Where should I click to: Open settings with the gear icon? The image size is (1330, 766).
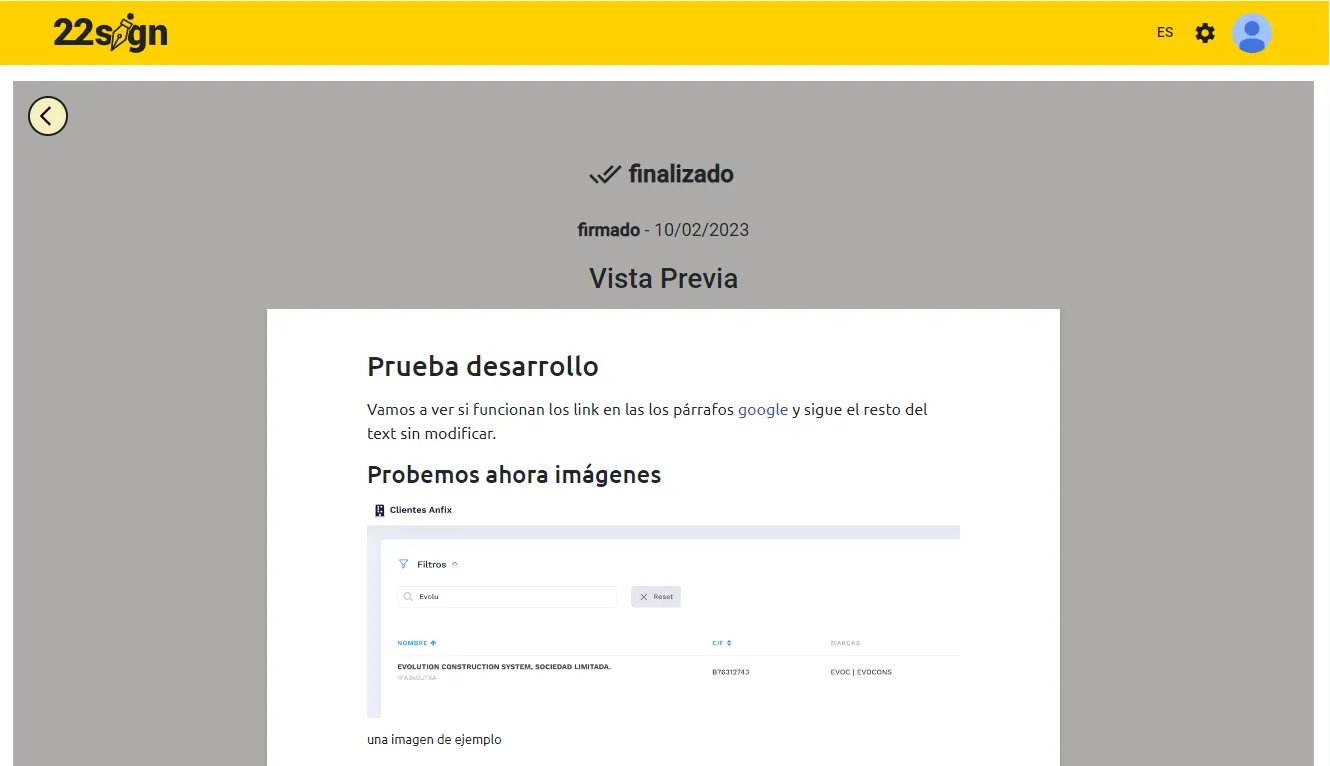(x=1204, y=32)
